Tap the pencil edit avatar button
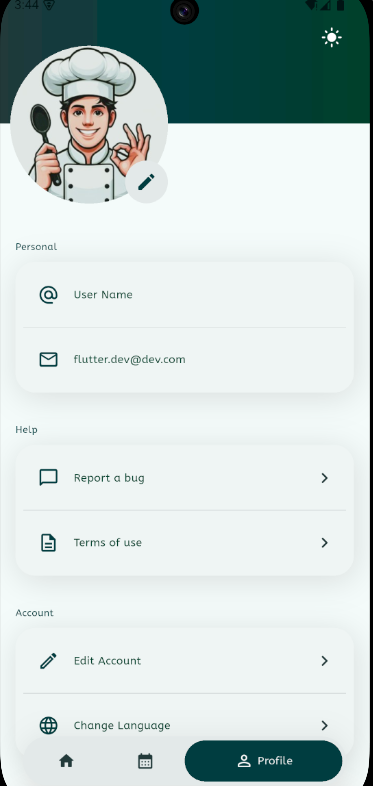Screen dimensions: 373x786 (x=146, y=182)
